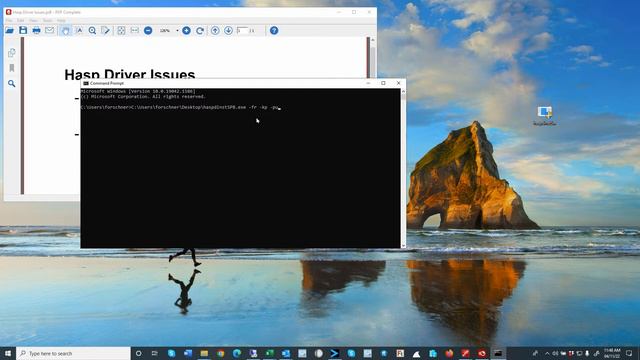Open the File menu in PDF Complete

click(9, 20)
